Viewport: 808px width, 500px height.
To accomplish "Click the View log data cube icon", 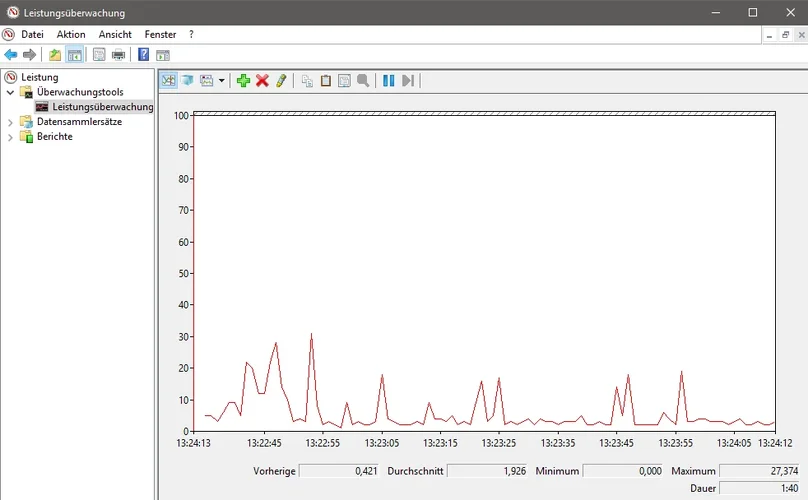I will 187,80.
